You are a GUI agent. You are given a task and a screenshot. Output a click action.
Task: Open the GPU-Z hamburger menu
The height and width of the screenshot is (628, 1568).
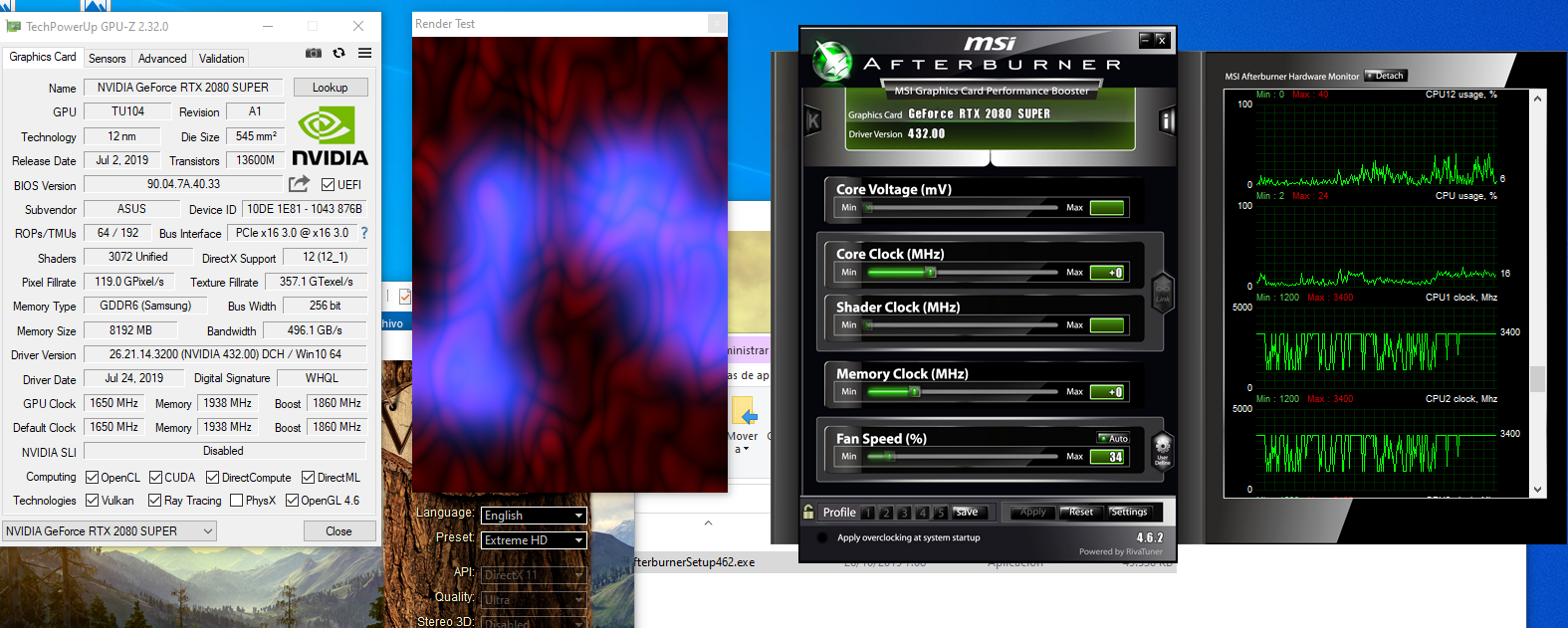365,53
